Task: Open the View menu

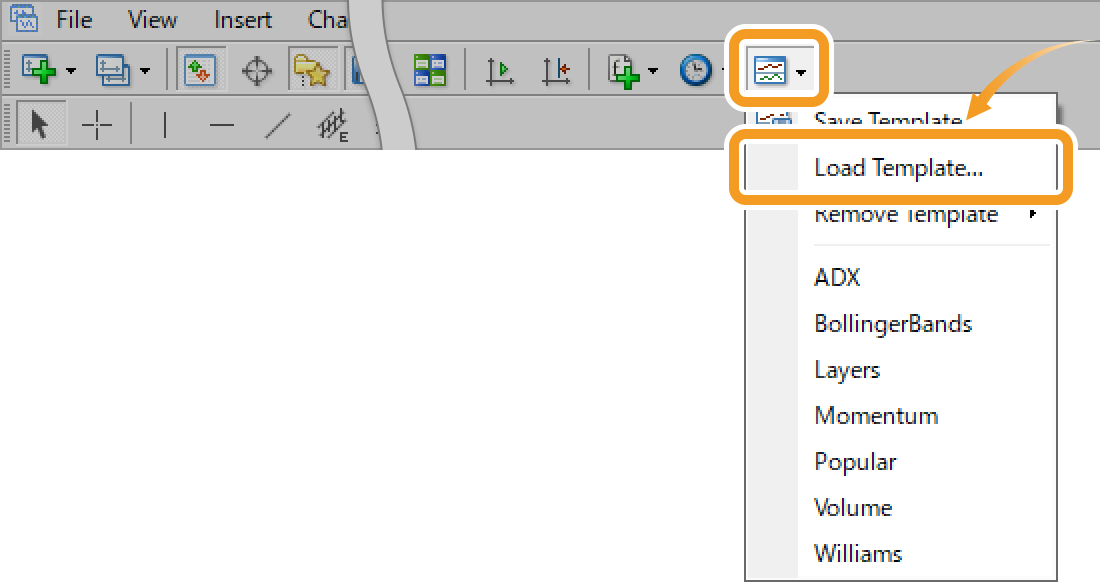Action: (152, 20)
